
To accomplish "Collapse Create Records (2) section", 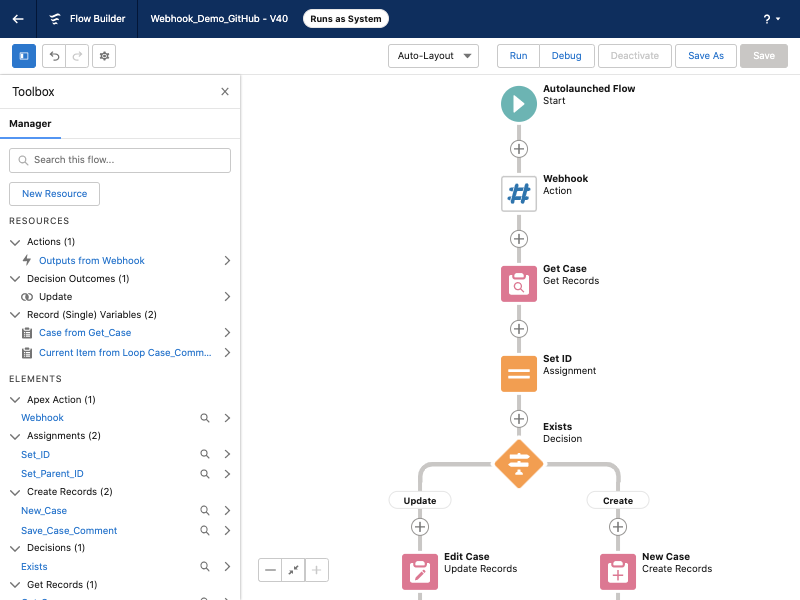I will click(x=15, y=492).
